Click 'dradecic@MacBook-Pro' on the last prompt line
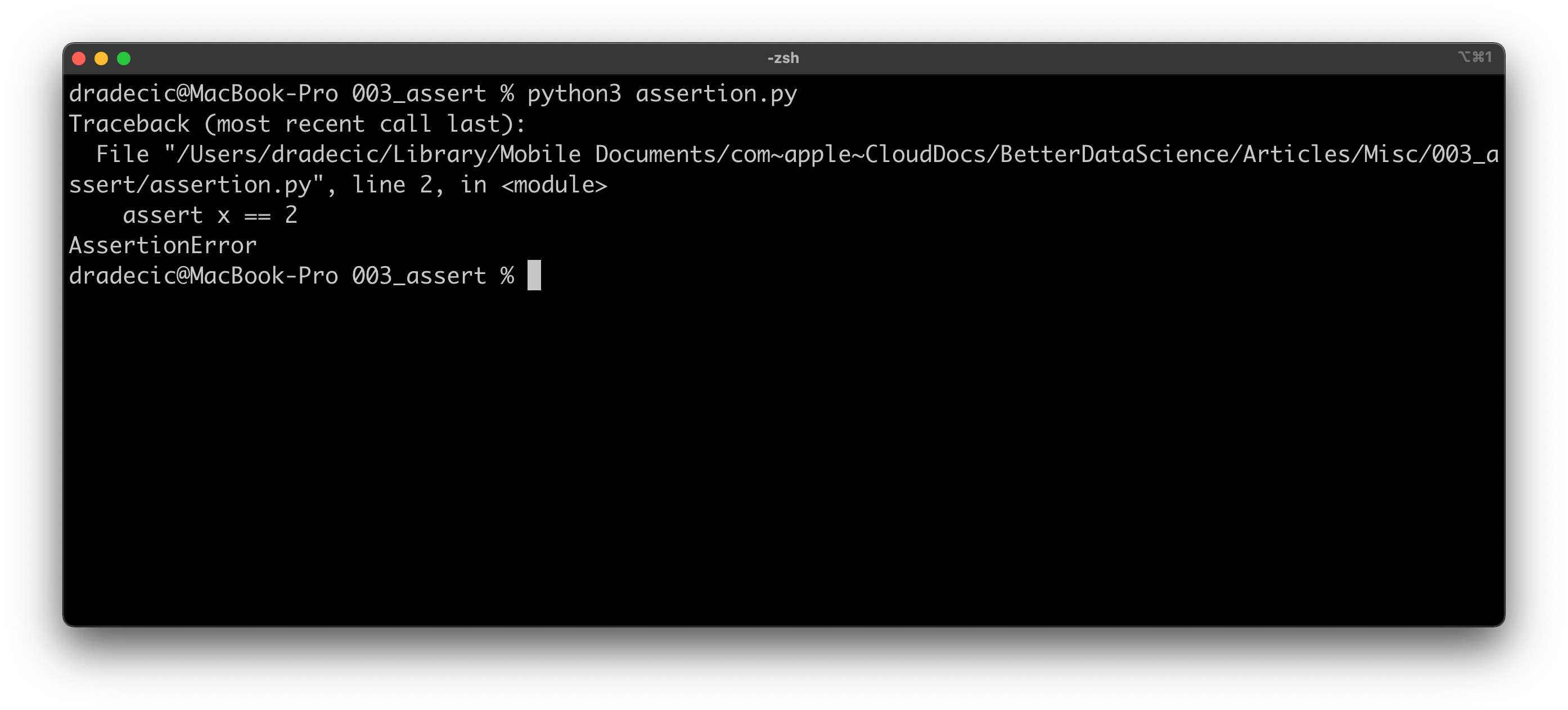 203,276
